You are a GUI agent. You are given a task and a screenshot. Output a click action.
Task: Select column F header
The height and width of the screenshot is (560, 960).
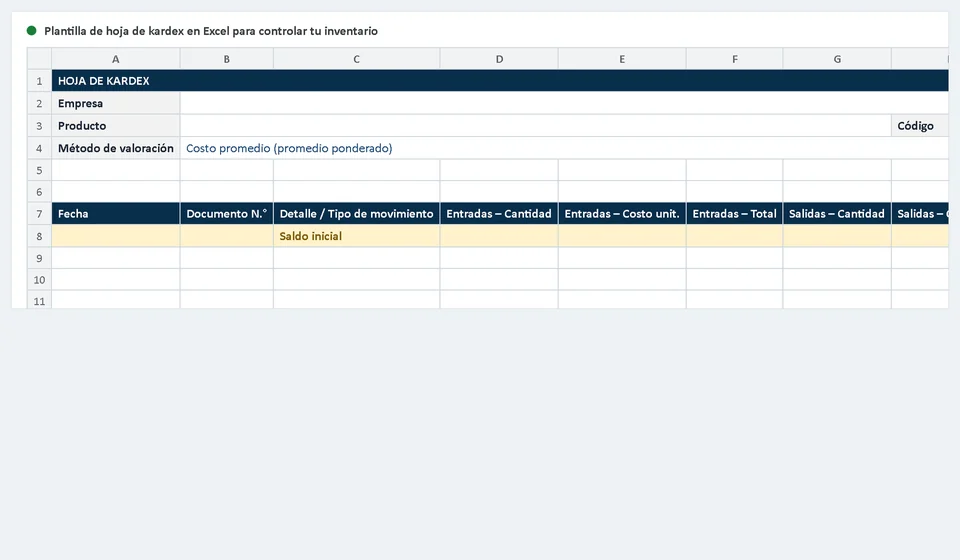coord(735,59)
